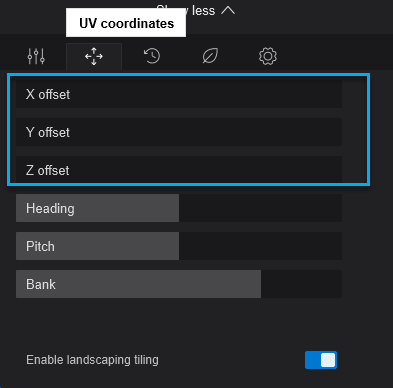Image resolution: width=393 pixels, height=388 pixels.
Task: Select the UV coordinates move-arrows tab
Action: [x=94, y=56]
